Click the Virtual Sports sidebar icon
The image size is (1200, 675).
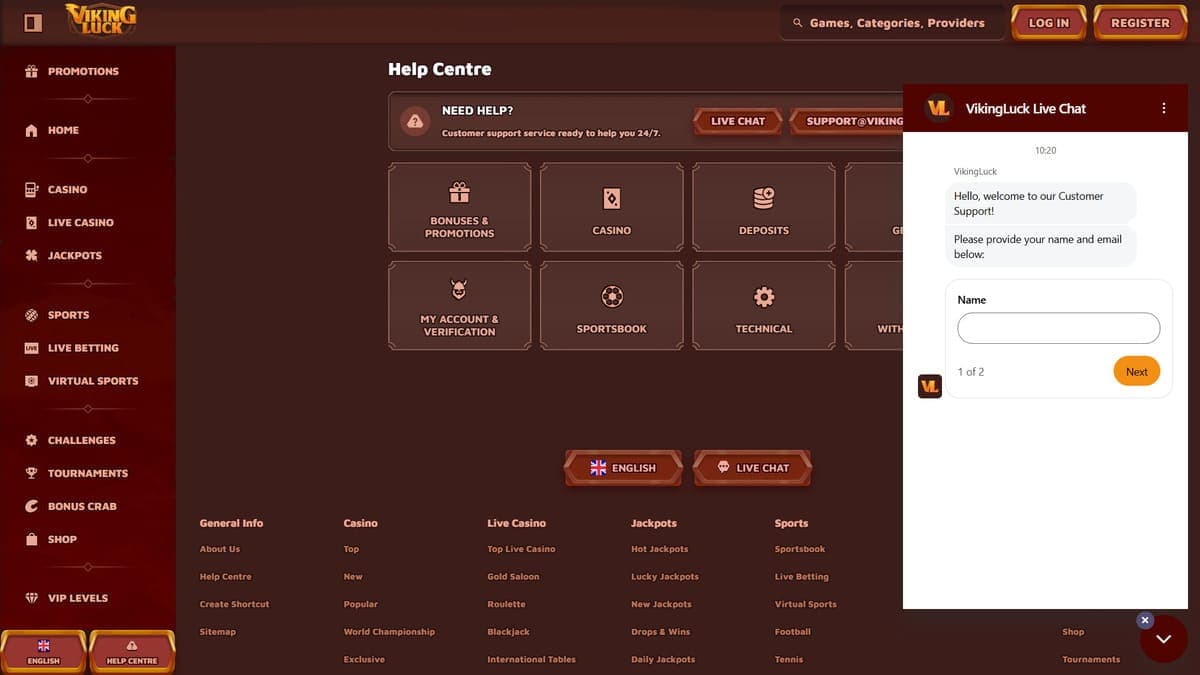coord(31,381)
